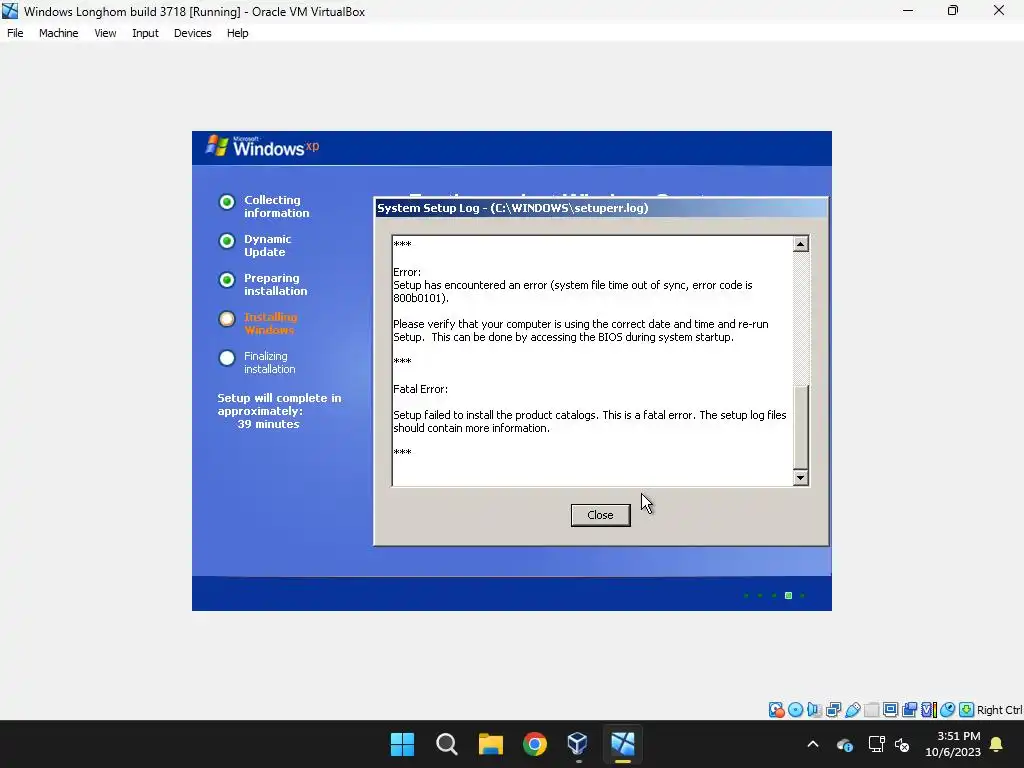1024x768 pixels.
Task: Click the setup log scroll up arrow
Action: [x=801, y=244]
